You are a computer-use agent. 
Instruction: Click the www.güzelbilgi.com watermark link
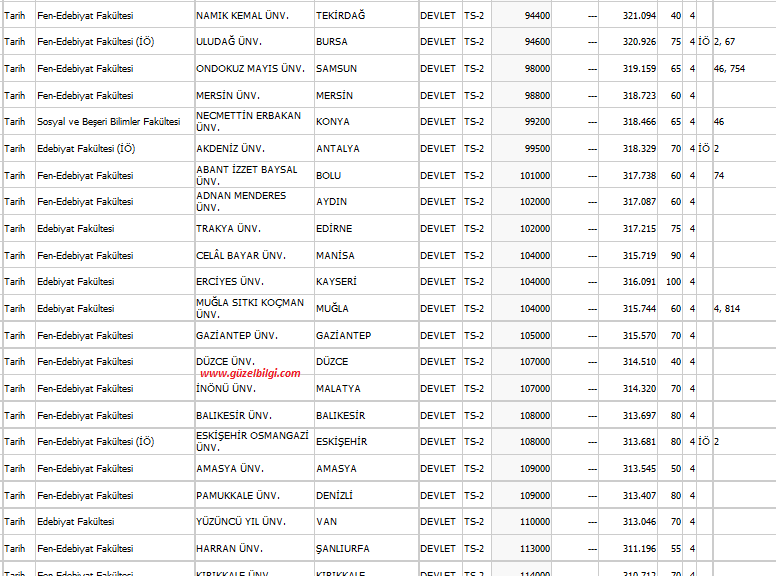click(250, 373)
